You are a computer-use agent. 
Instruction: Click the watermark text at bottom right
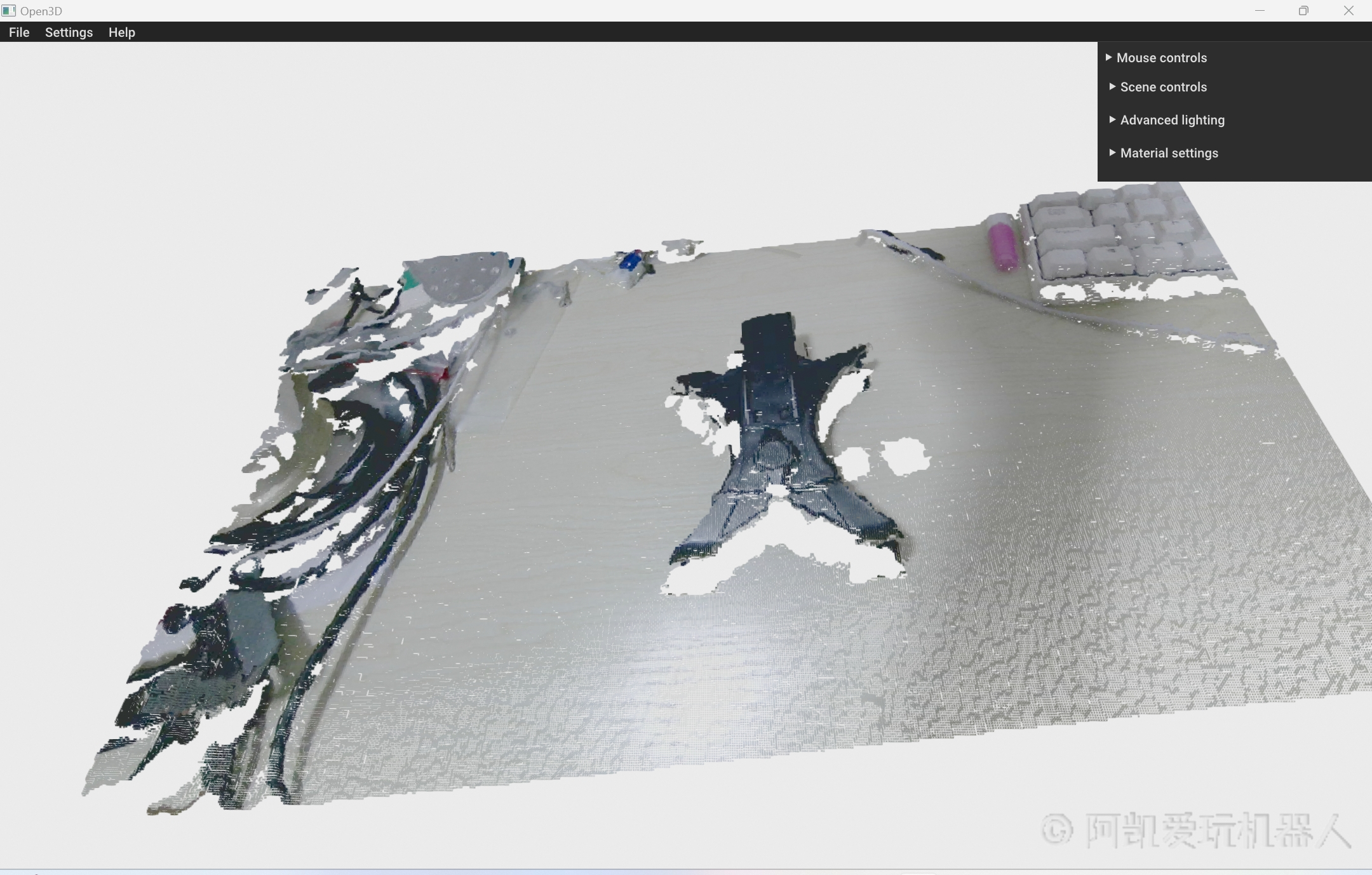(x=1197, y=831)
